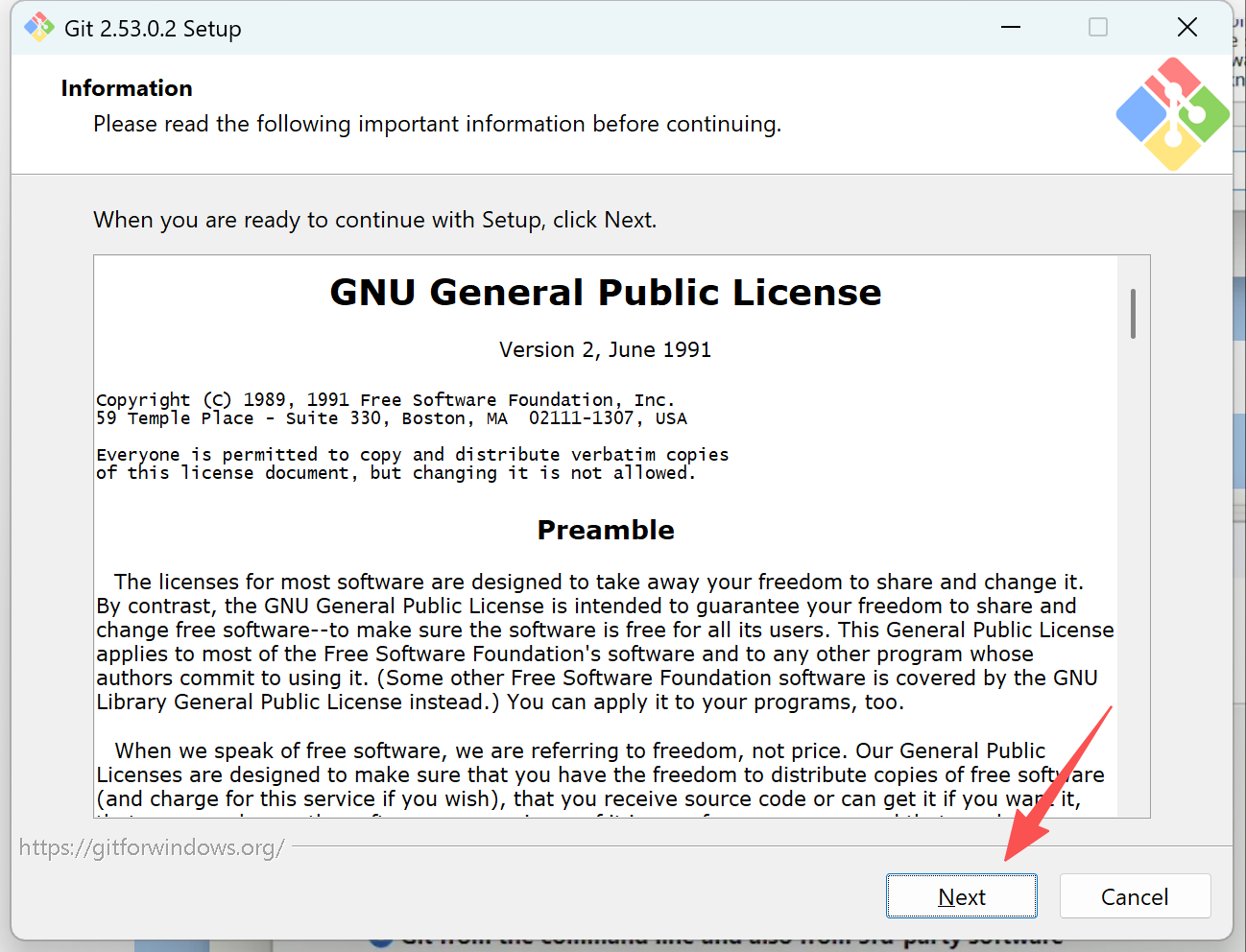Click the '59 Temple Place' address line
Viewport: 1246px width, 952px height.
point(392,418)
